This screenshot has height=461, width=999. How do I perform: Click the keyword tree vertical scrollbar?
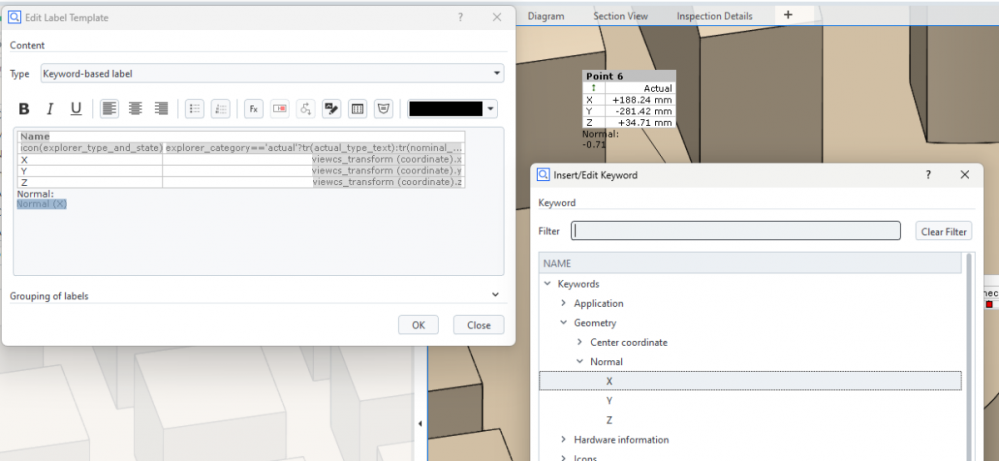[969, 357]
